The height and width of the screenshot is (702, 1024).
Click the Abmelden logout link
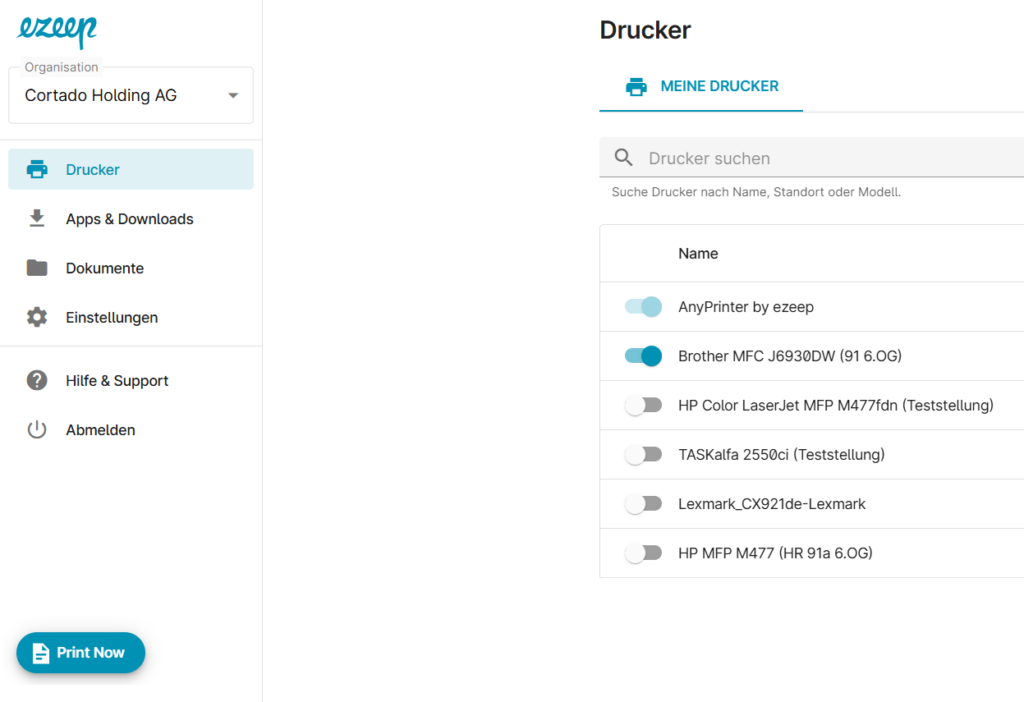pyautogui.click(x=100, y=430)
